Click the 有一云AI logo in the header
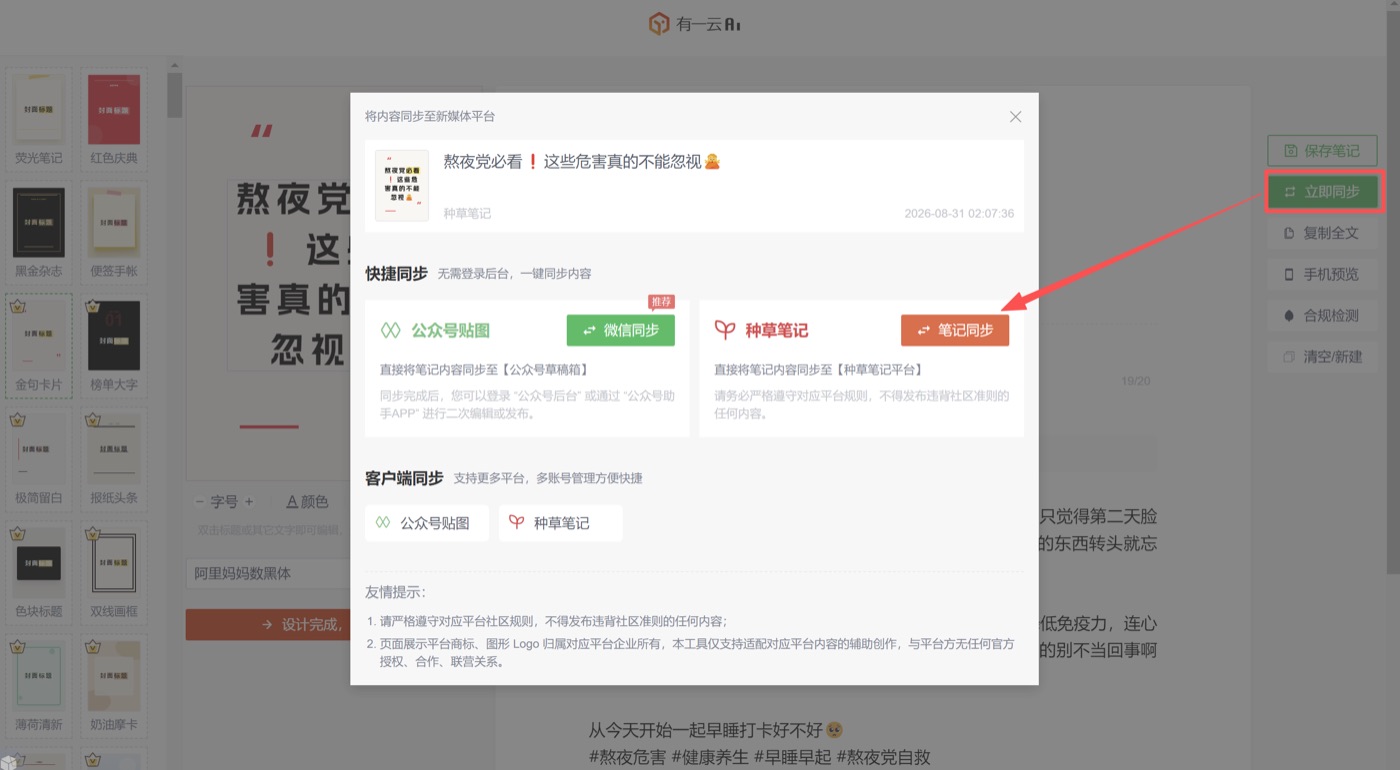The image size is (1400, 770). [695, 24]
